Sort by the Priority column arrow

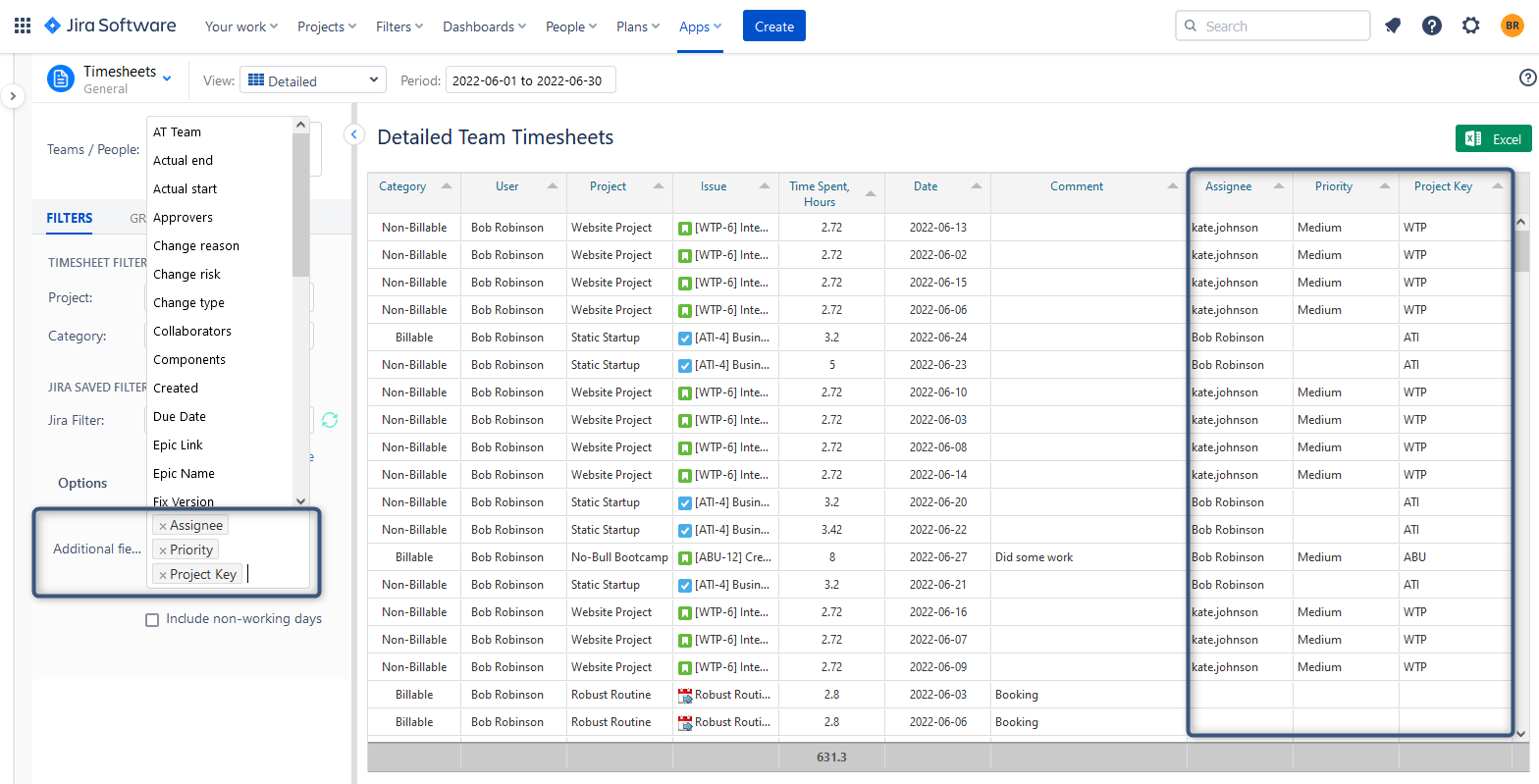click(1385, 186)
